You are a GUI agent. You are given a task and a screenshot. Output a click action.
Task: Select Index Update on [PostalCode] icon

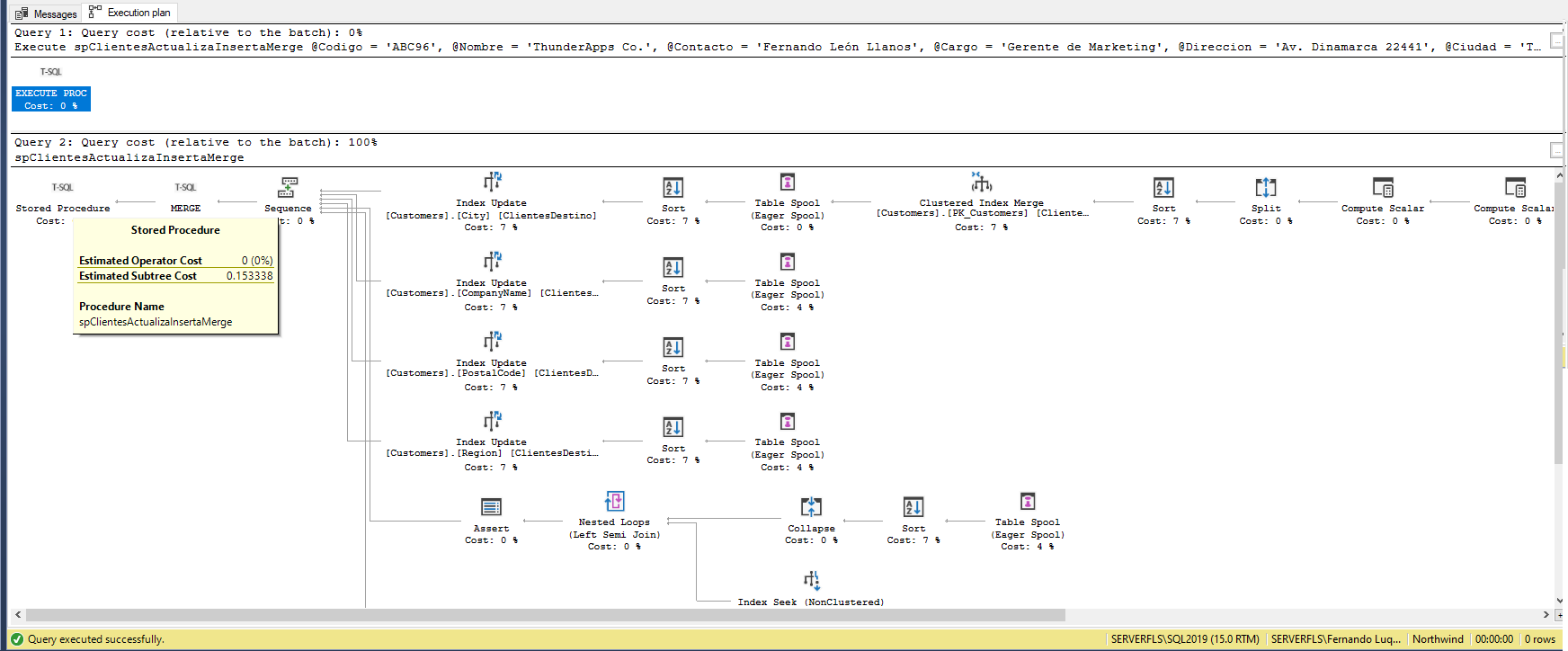pos(492,343)
